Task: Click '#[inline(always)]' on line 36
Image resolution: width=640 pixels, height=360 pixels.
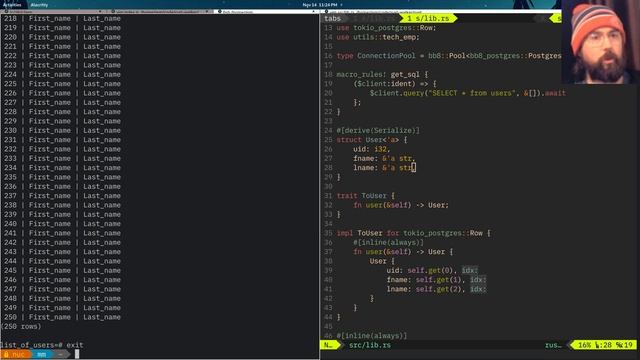Action: pos(389,242)
